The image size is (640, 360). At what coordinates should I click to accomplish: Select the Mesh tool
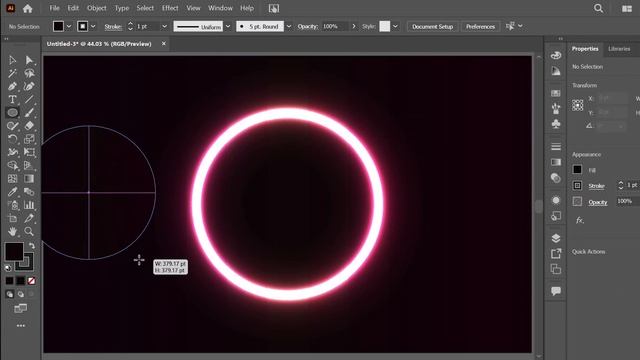[13, 179]
